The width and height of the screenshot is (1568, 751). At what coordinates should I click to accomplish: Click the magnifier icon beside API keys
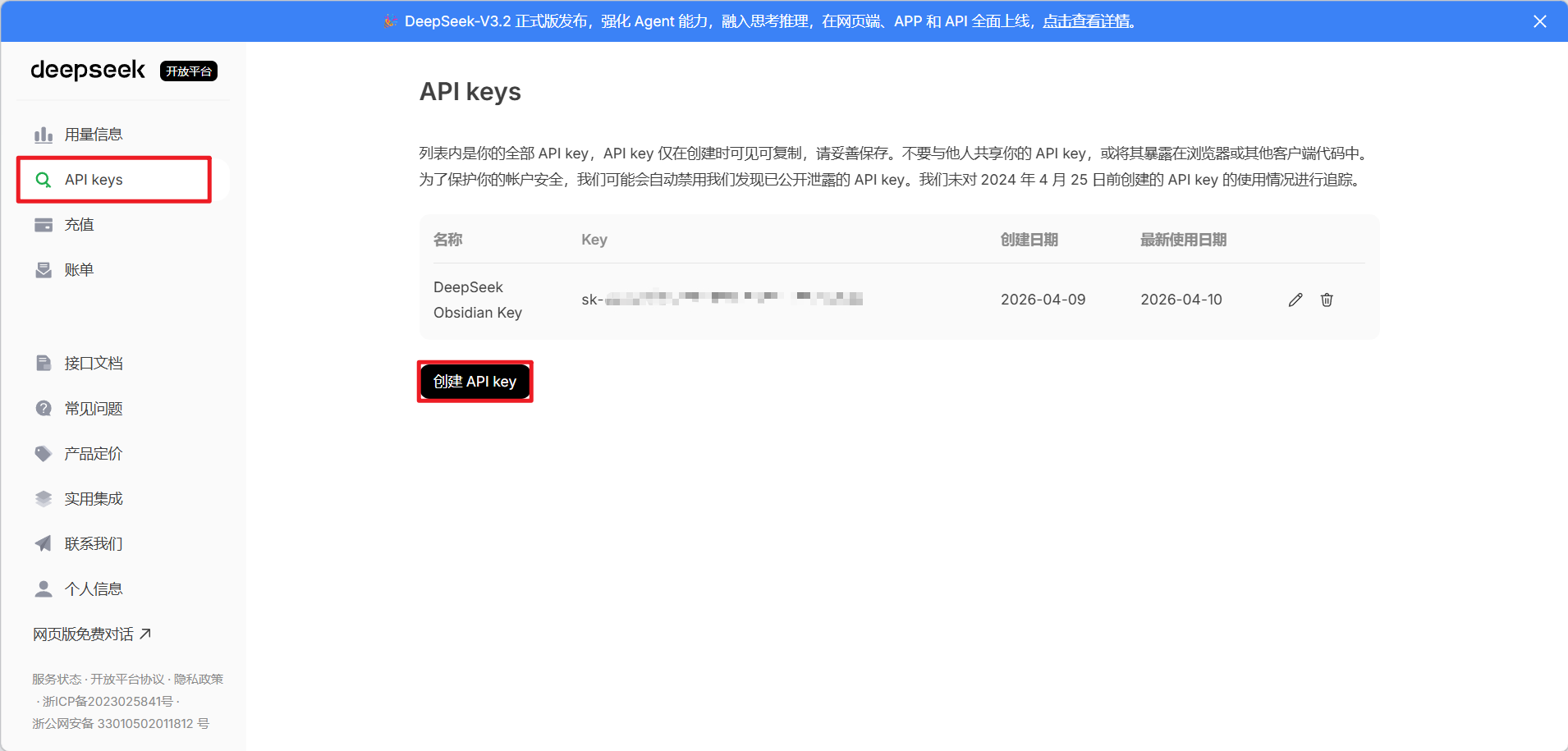pyautogui.click(x=44, y=180)
